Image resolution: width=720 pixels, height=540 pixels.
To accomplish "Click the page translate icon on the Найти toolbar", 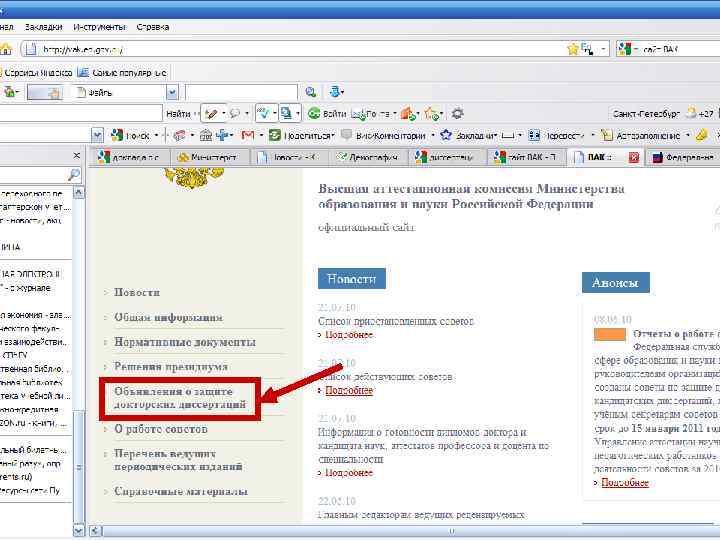I will pos(286,113).
